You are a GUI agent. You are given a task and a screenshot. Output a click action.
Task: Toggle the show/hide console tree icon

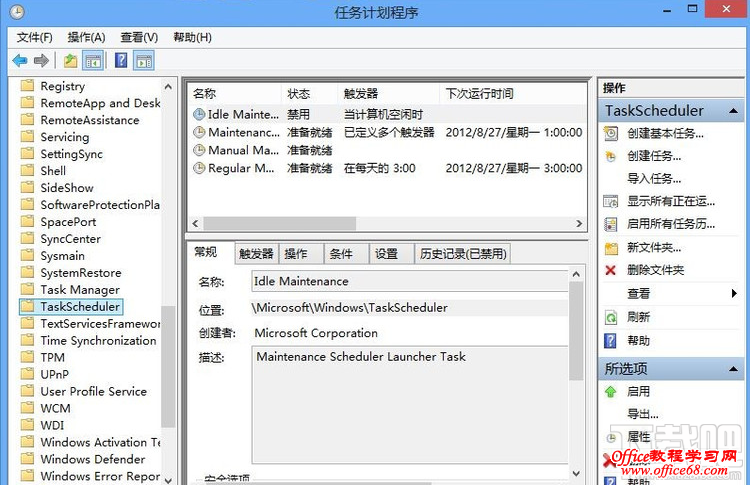(94, 61)
